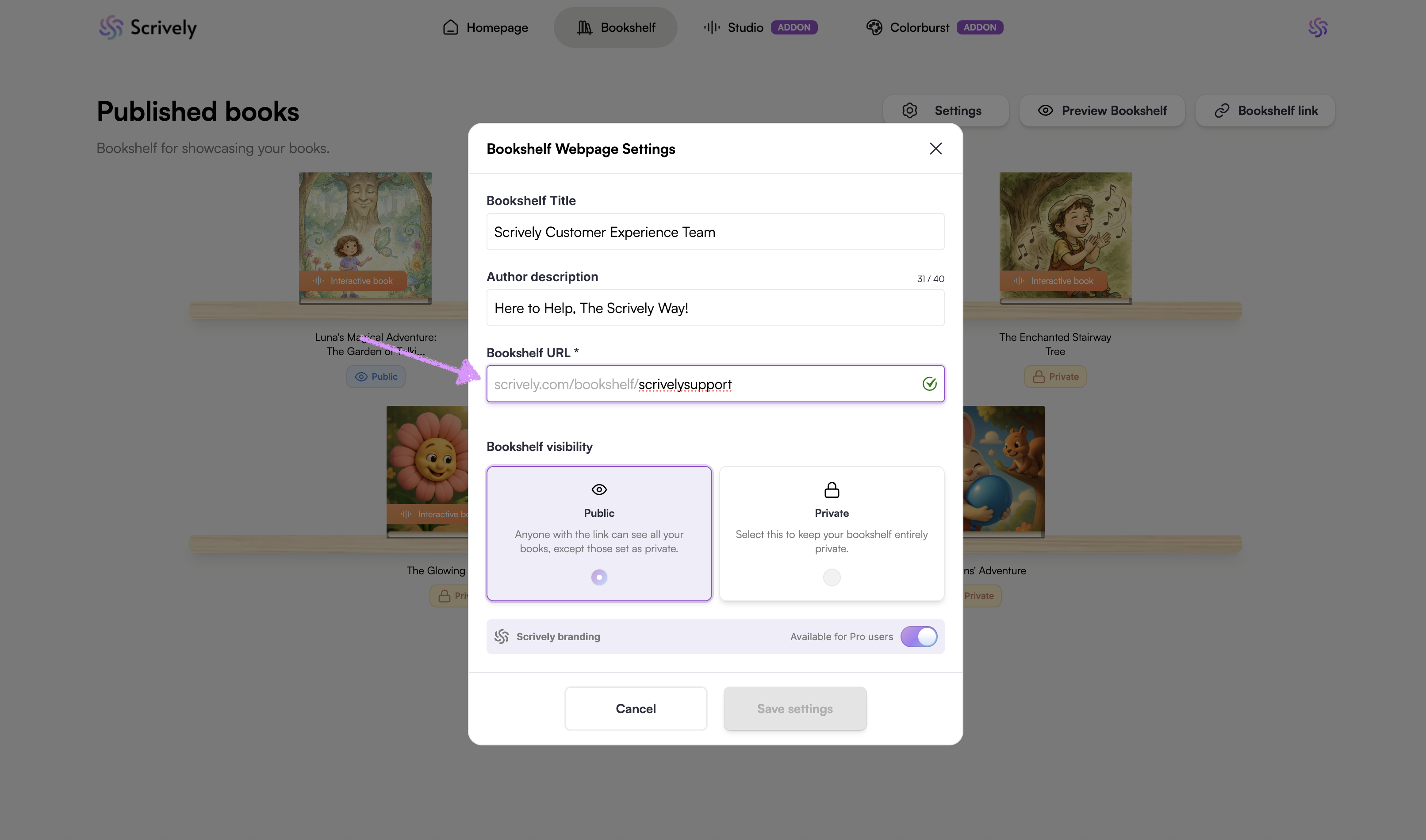Click the Save settings button
This screenshot has height=840, width=1426.
pos(794,708)
